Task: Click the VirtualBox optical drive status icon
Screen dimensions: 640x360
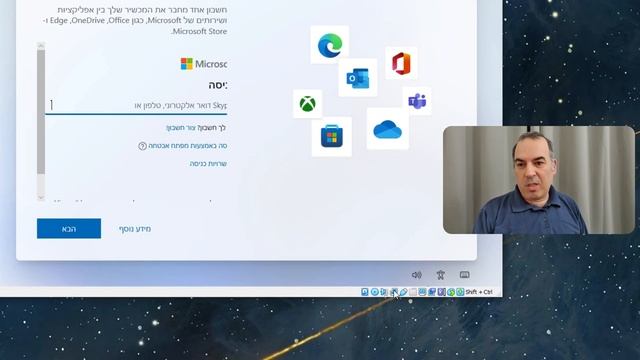Action: tap(375, 292)
